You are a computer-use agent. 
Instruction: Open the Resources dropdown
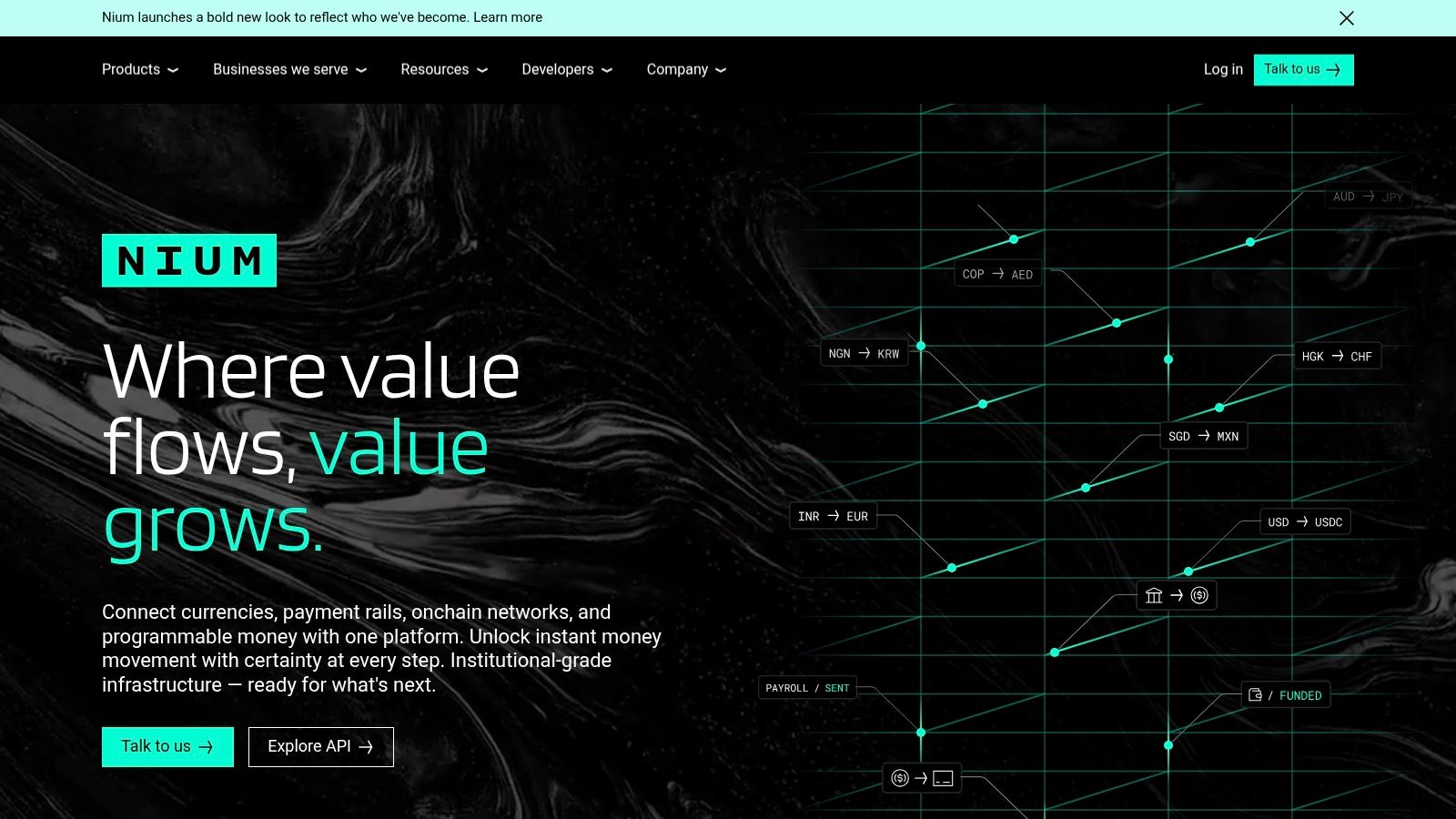444,69
